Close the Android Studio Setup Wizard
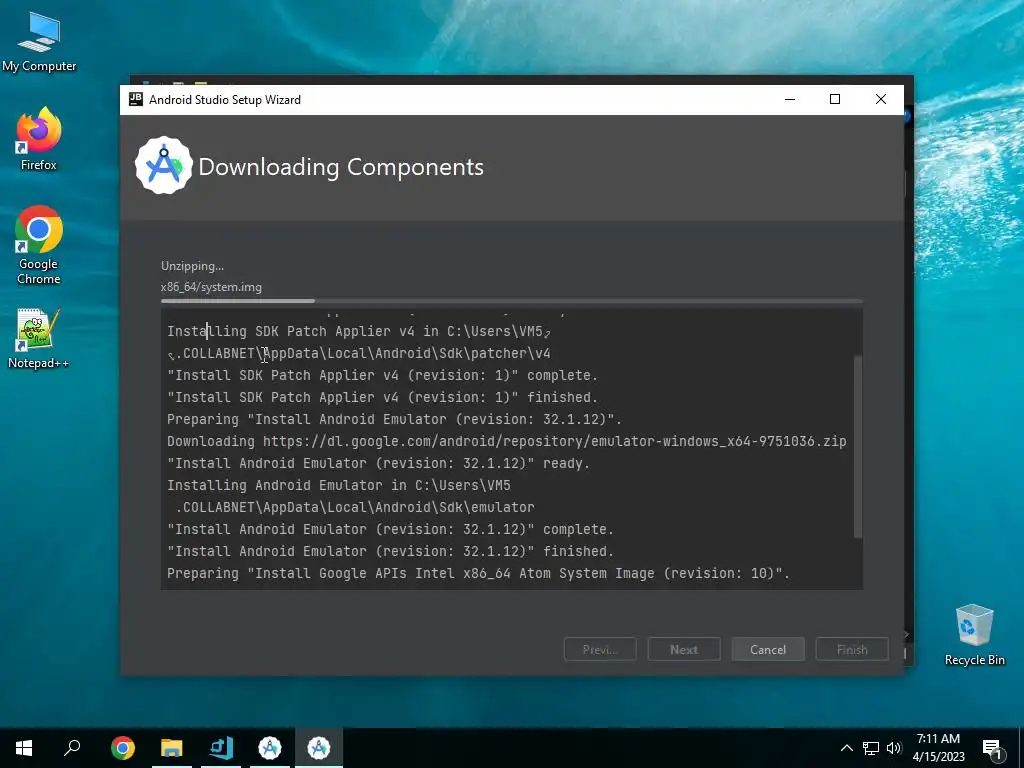Image resolution: width=1024 pixels, height=768 pixels. pos(881,99)
